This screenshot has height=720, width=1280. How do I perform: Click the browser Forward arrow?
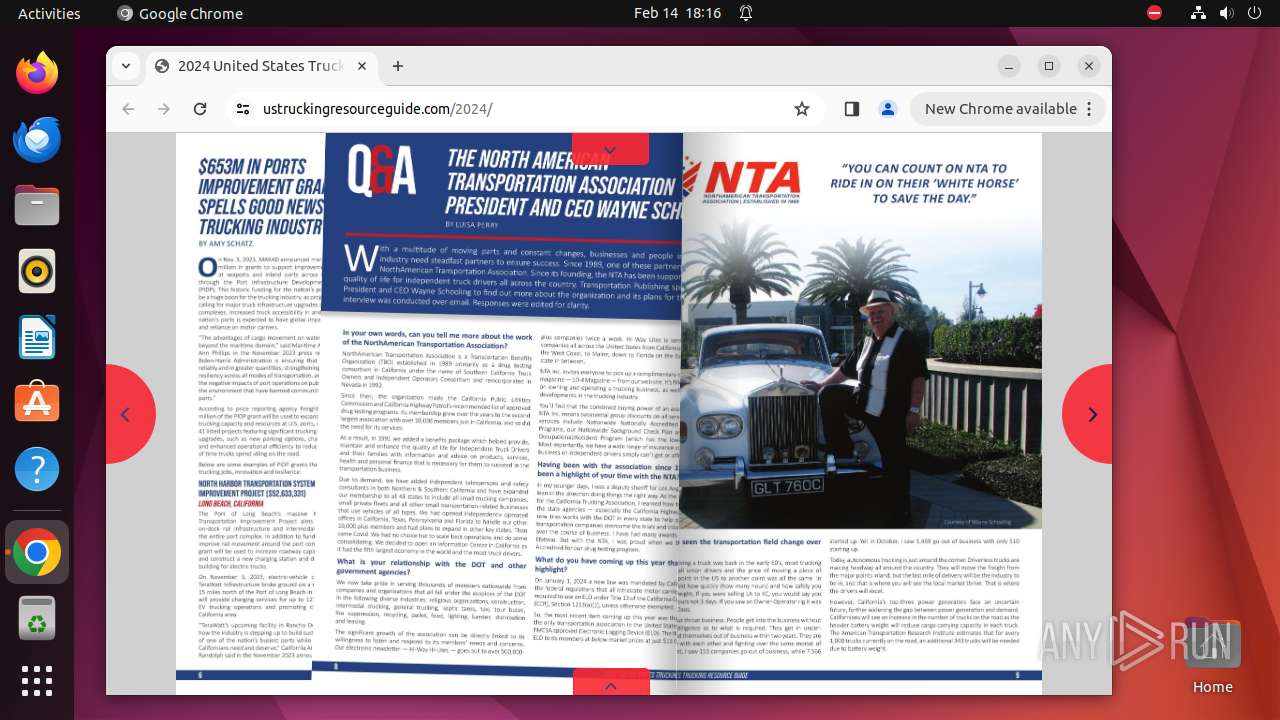tap(164, 109)
